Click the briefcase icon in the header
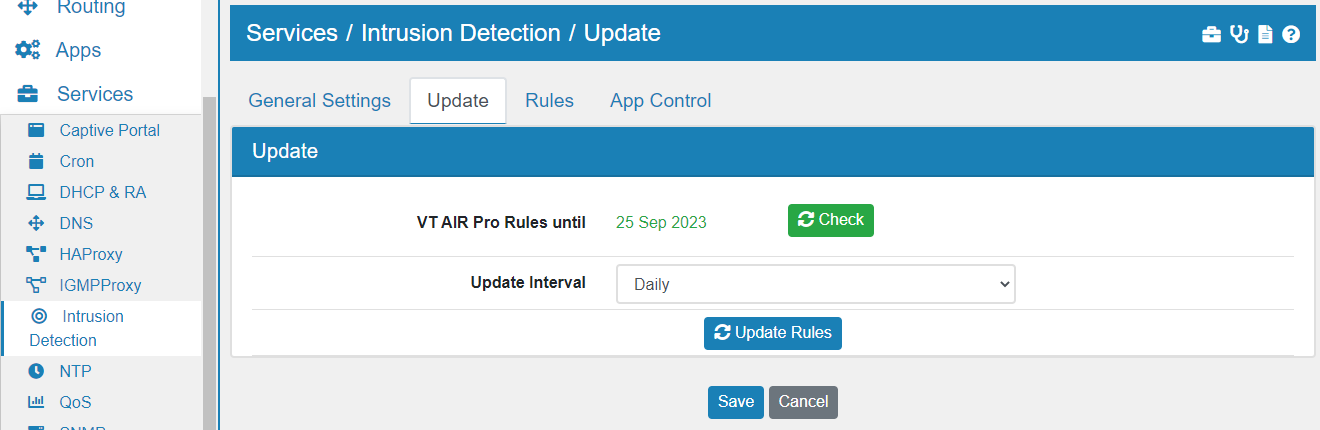The image size is (1320, 430). click(x=1211, y=34)
